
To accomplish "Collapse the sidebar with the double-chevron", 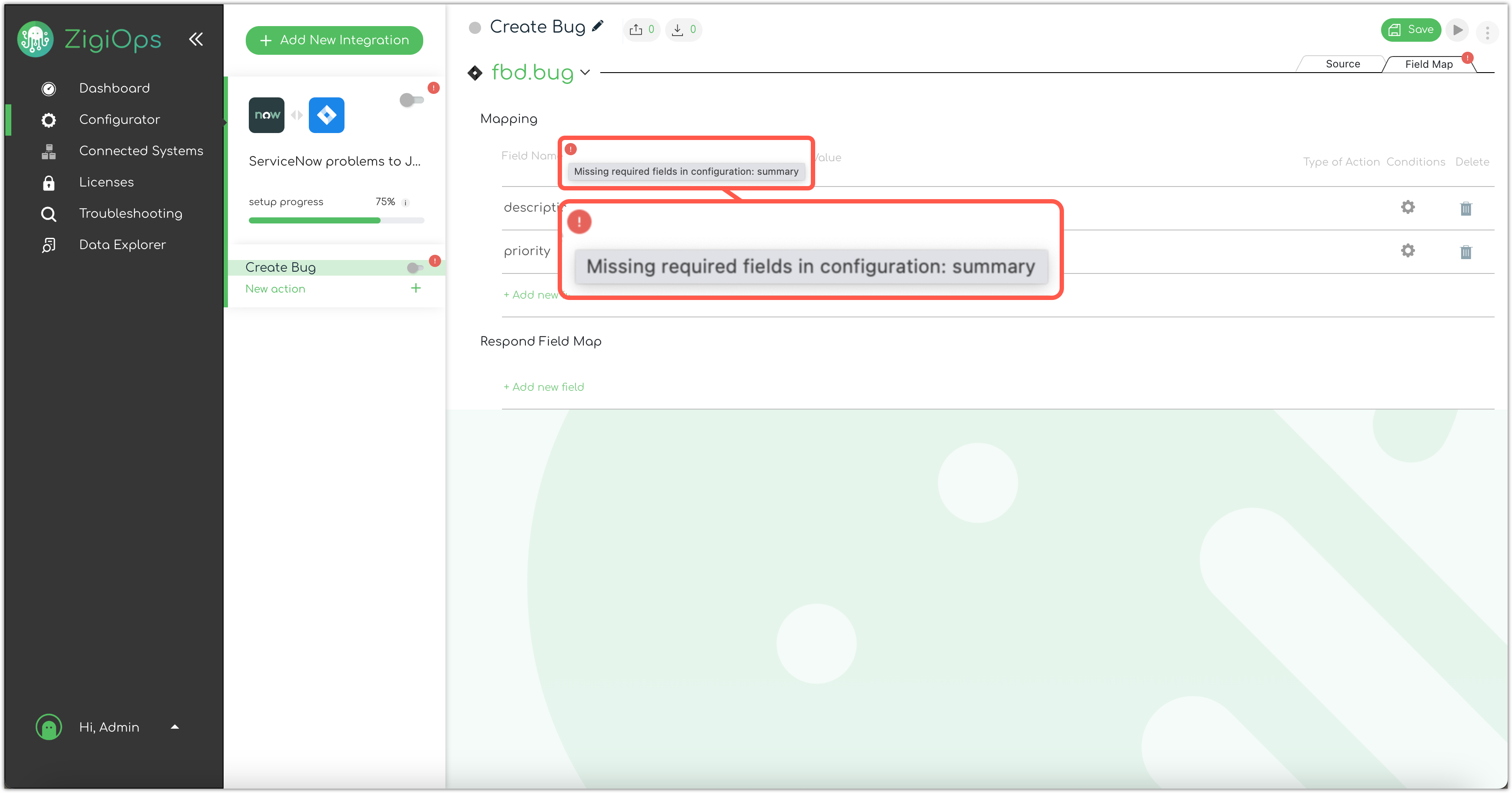I will pyautogui.click(x=196, y=39).
